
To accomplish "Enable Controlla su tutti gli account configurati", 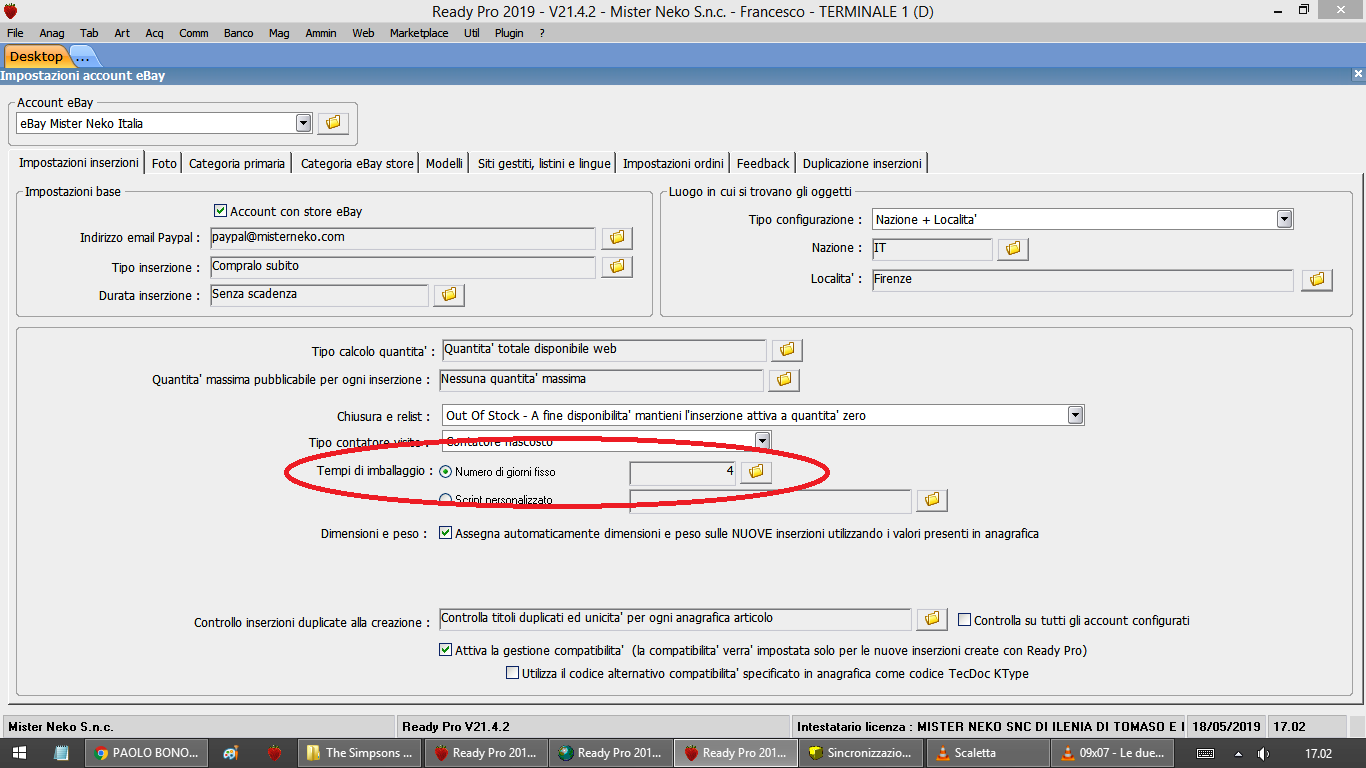I will tap(965, 620).
